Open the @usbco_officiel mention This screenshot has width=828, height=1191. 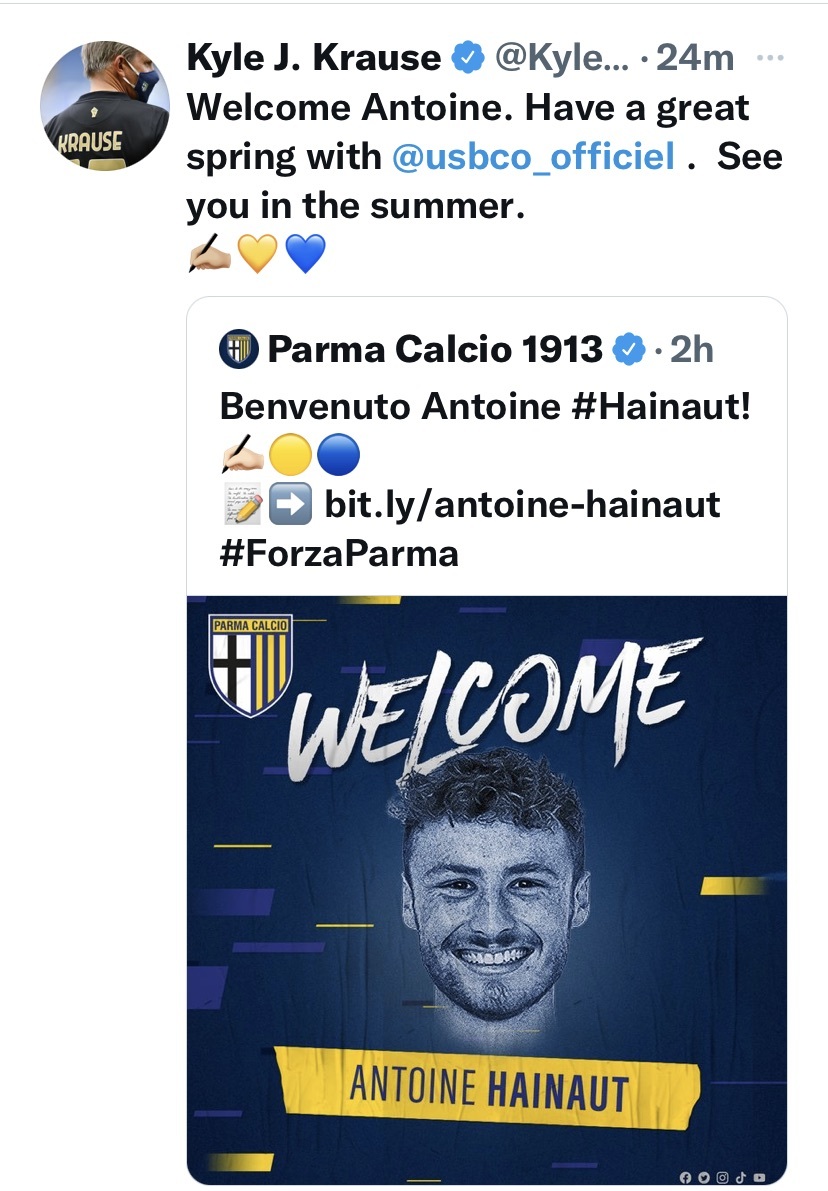point(532,156)
